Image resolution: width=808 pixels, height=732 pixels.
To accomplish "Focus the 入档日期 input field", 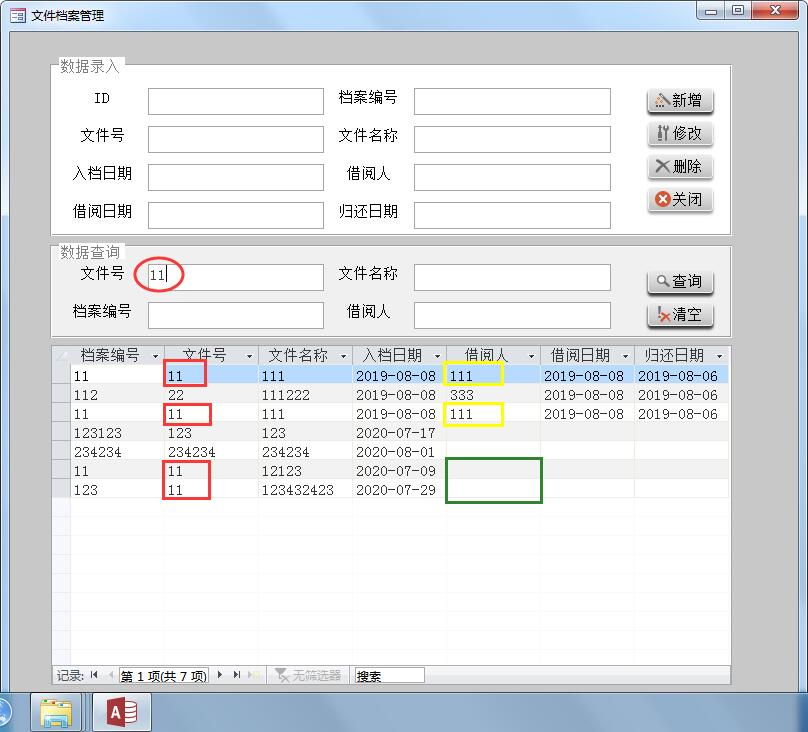I will point(235,177).
